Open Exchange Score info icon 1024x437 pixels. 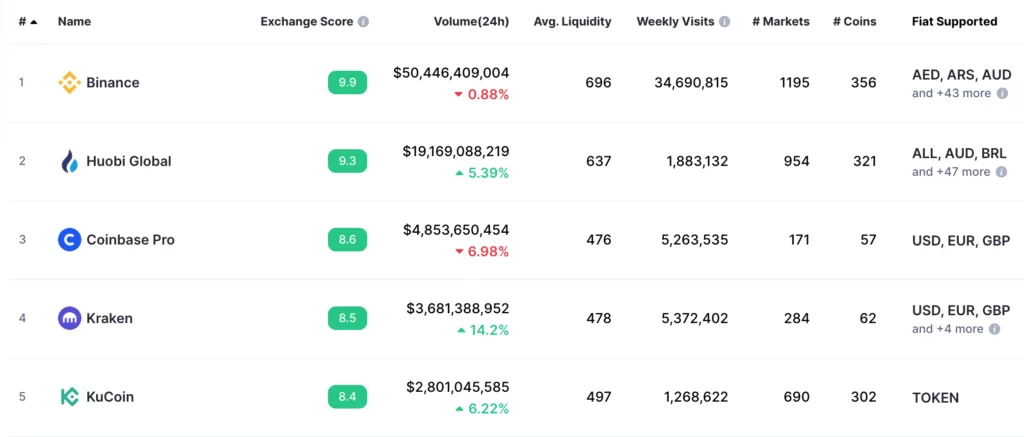[364, 22]
